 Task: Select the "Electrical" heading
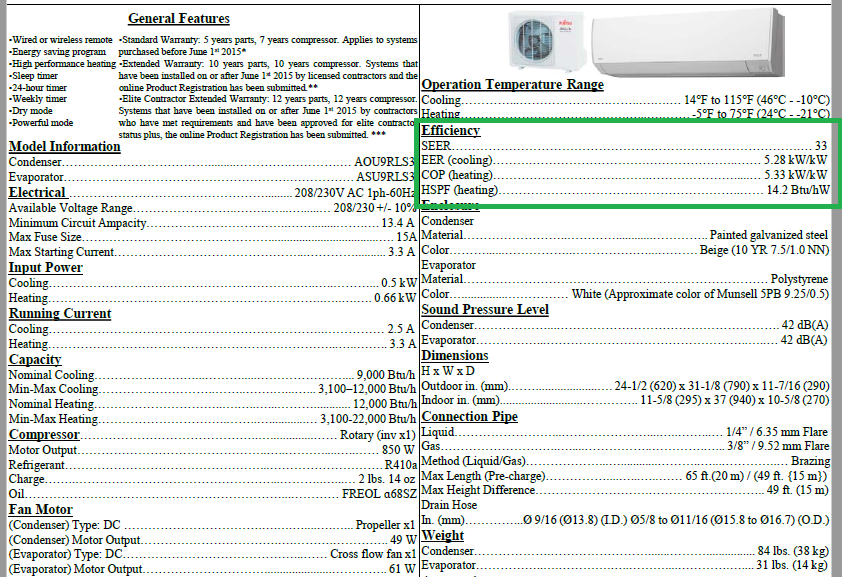[x=37, y=193]
